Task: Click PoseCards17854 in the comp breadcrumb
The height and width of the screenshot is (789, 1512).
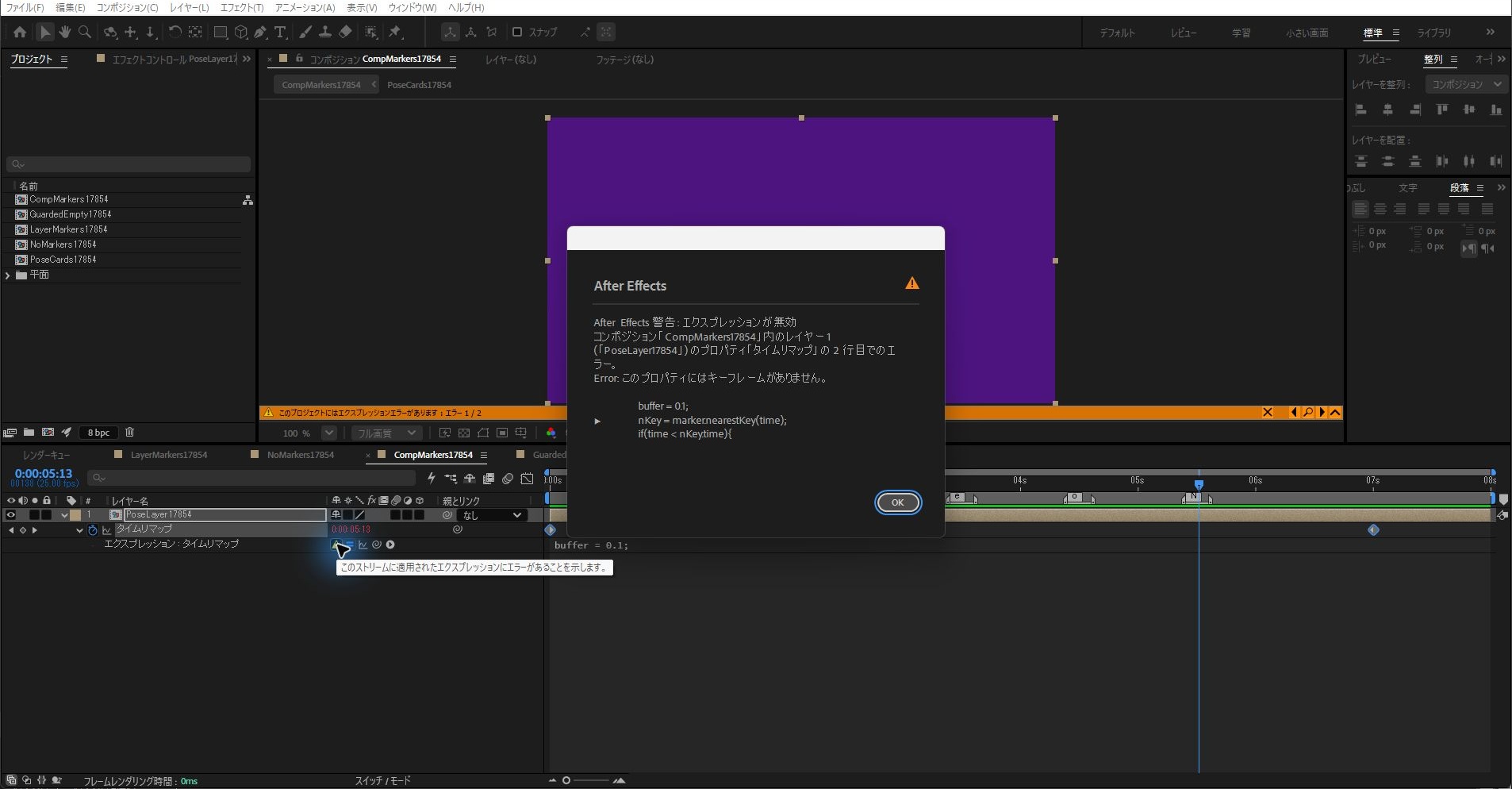Action: click(x=419, y=85)
